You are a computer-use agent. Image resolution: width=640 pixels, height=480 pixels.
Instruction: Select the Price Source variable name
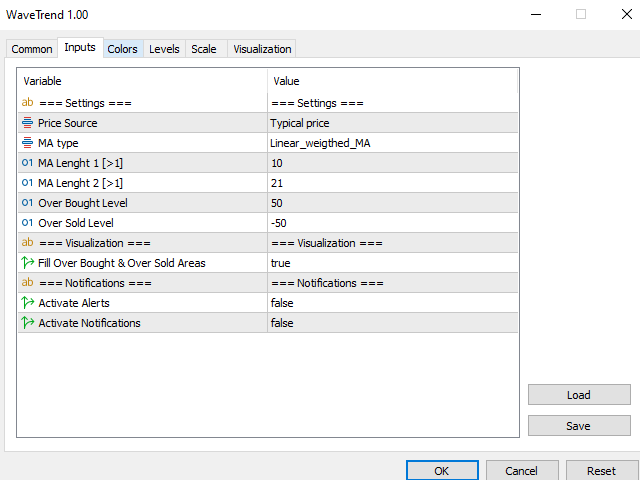pyautogui.click(x=68, y=123)
